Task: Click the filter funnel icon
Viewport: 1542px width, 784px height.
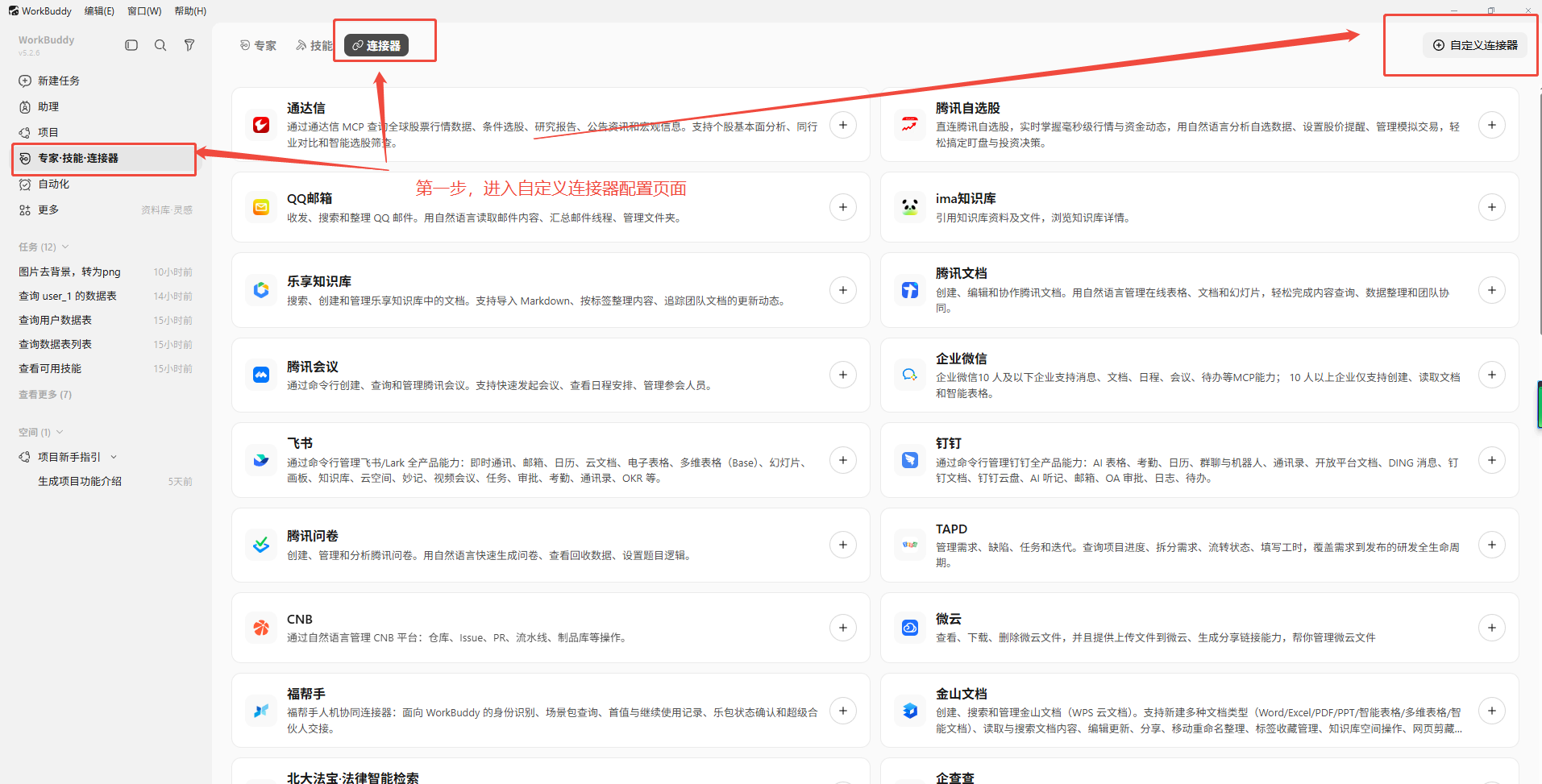Action: [x=189, y=45]
